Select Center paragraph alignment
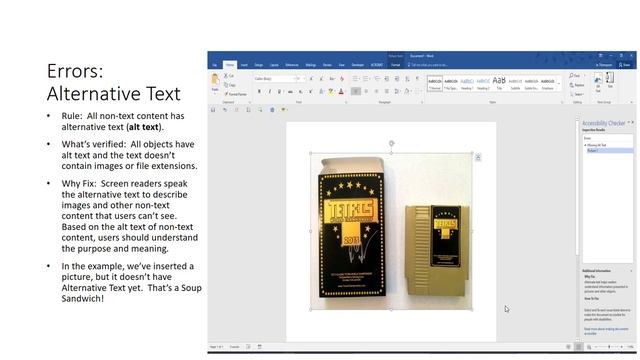This screenshot has width=640, height=360. pyautogui.click(x=366, y=91)
